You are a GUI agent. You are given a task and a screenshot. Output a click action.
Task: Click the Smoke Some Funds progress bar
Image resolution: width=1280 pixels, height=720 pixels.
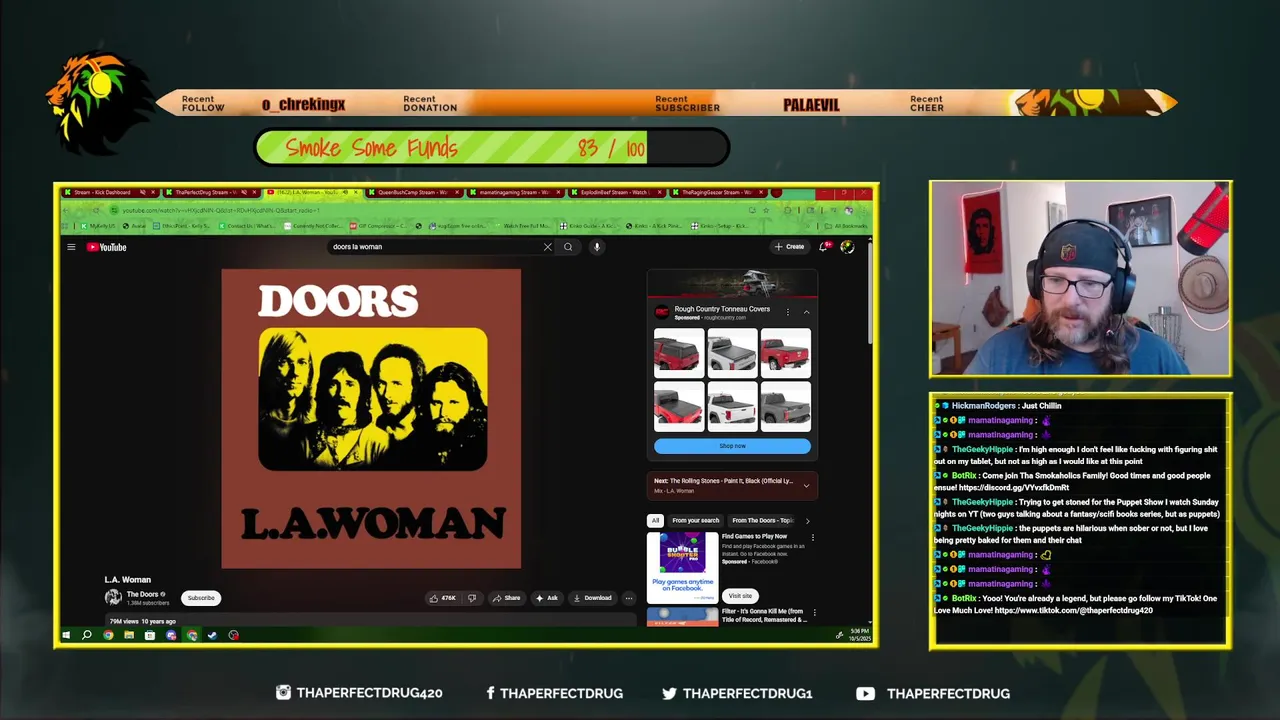click(x=492, y=148)
